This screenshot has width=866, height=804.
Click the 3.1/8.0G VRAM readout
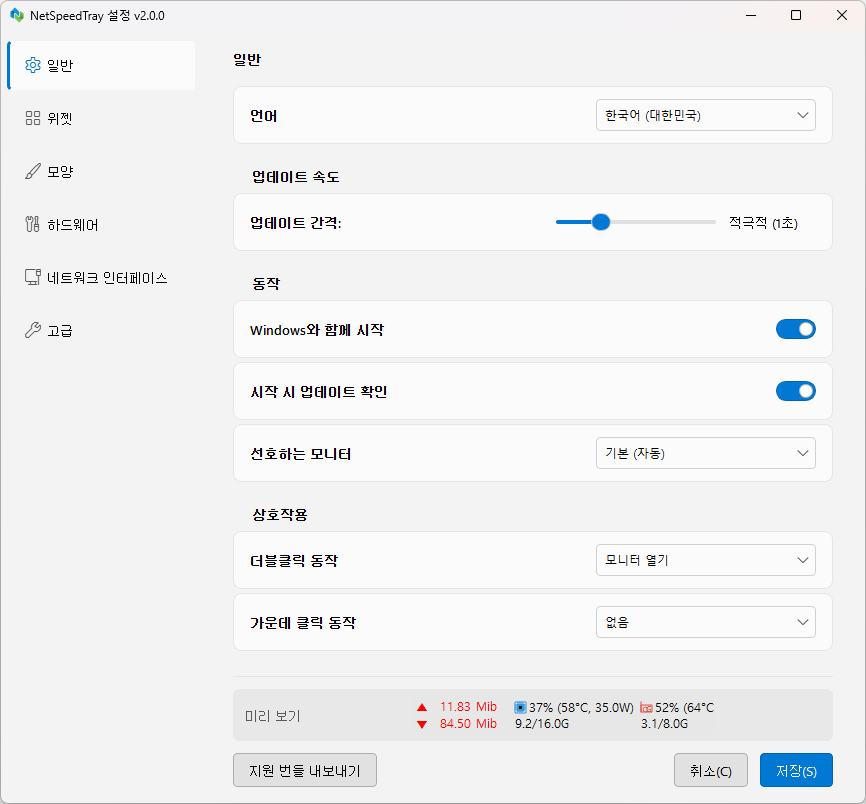tap(664, 724)
